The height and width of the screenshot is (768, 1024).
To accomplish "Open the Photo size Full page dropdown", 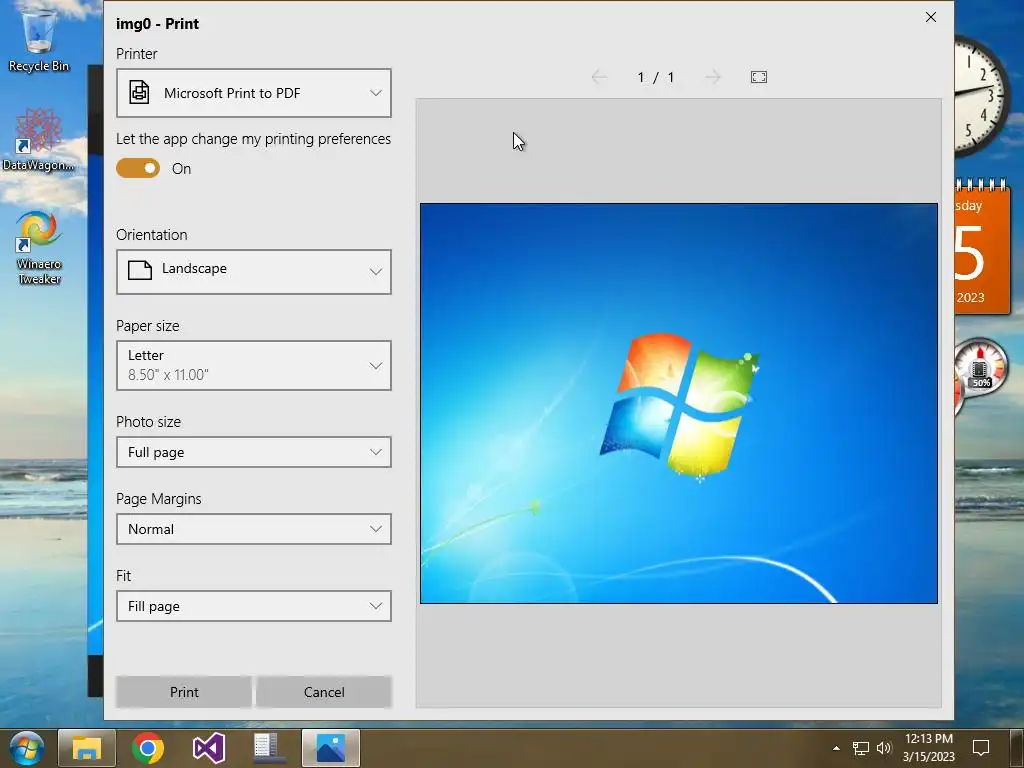I will pyautogui.click(x=253, y=452).
